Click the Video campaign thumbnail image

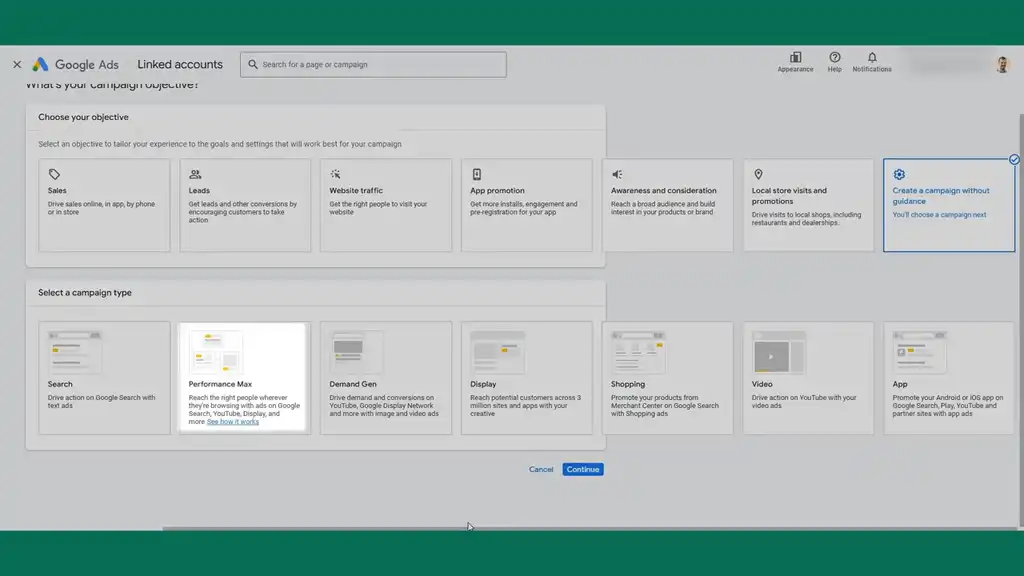click(x=778, y=352)
